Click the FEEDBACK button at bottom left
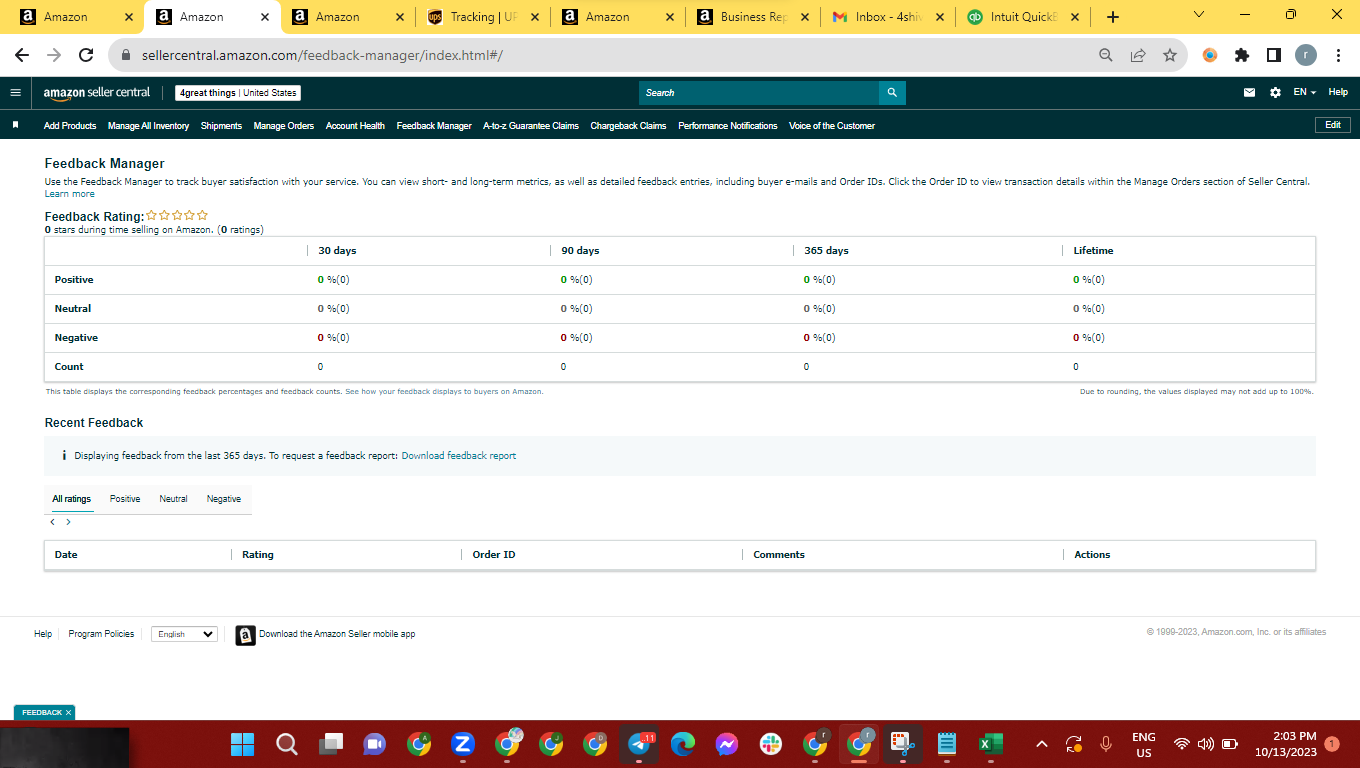 (x=42, y=713)
